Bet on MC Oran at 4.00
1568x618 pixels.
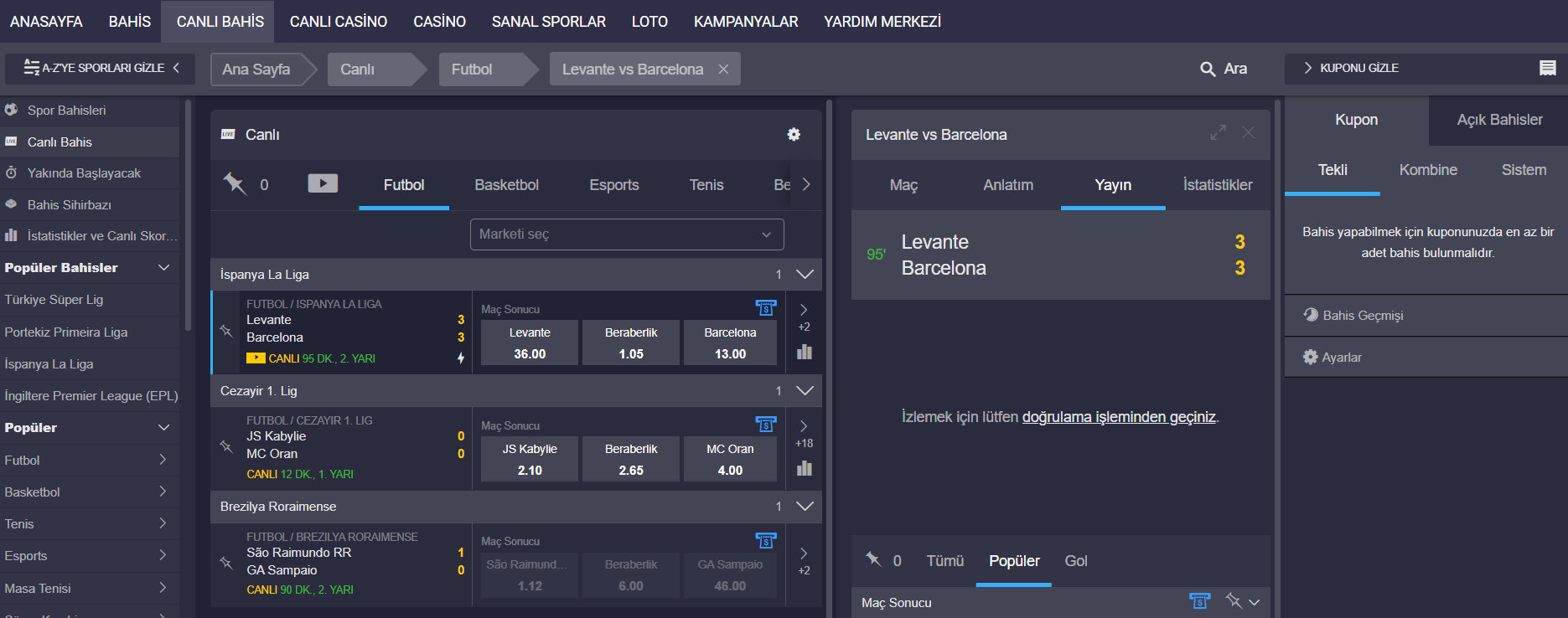tap(730, 459)
